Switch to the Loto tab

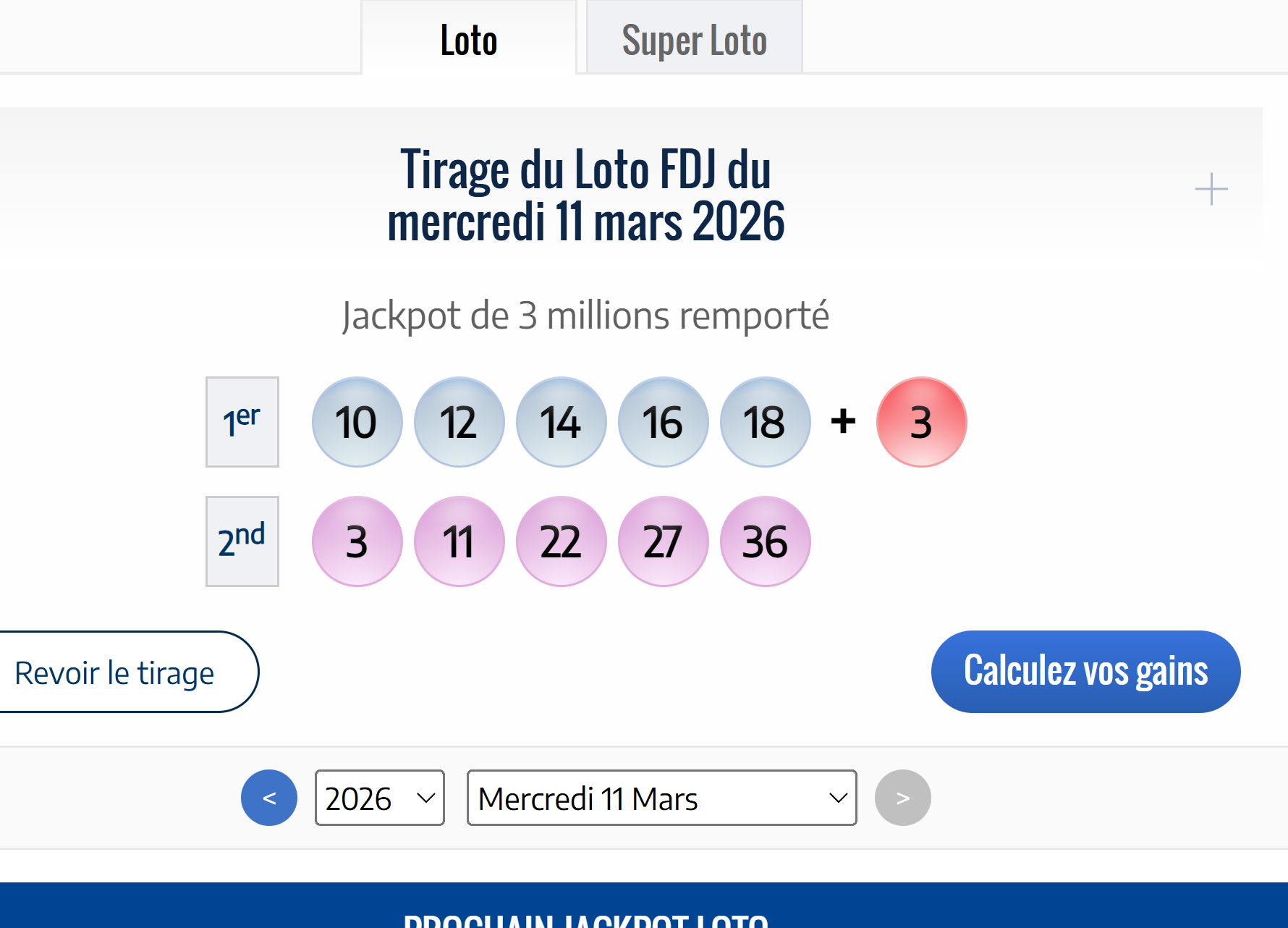(469, 39)
